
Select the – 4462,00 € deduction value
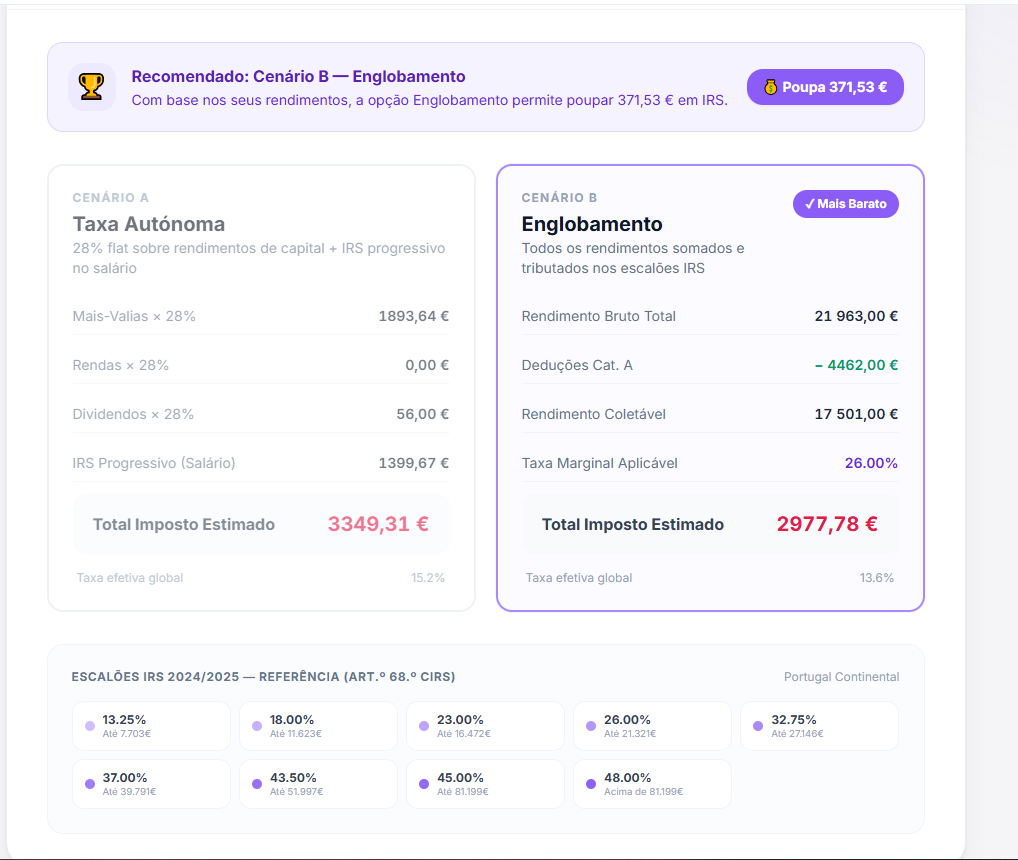click(x=856, y=365)
